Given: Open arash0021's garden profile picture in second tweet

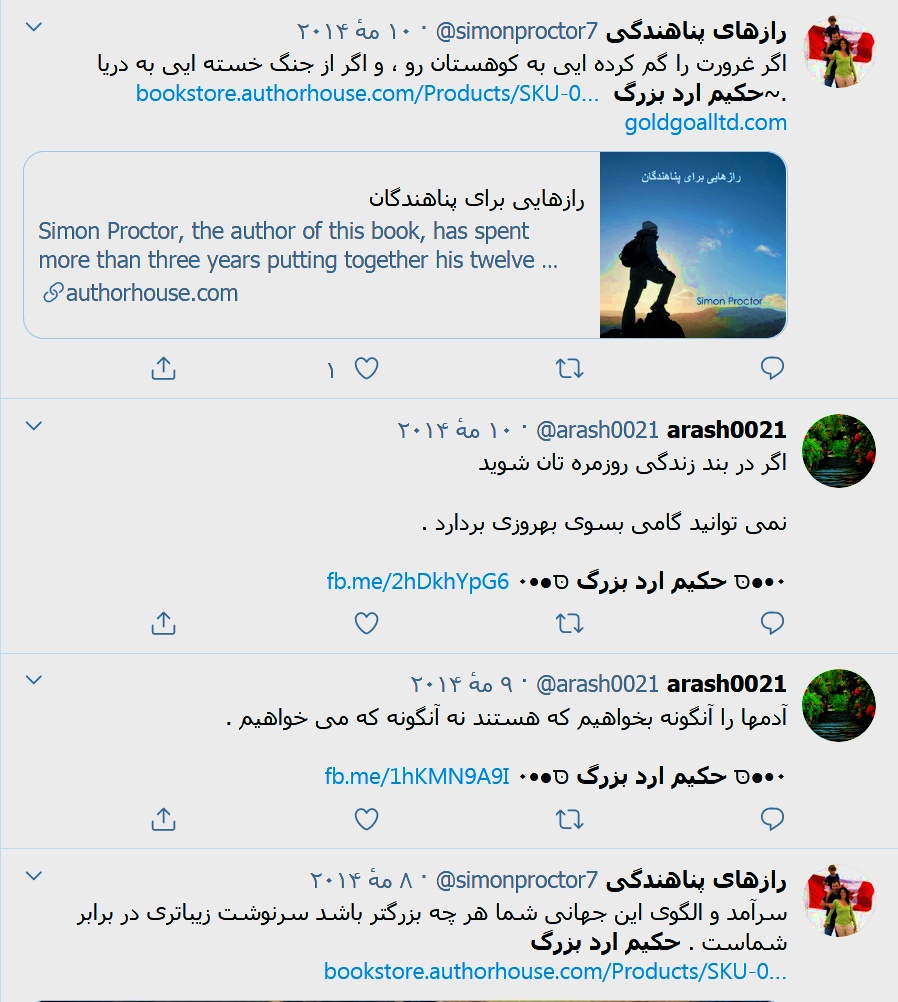Looking at the screenshot, I should click(x=839, y=451).
